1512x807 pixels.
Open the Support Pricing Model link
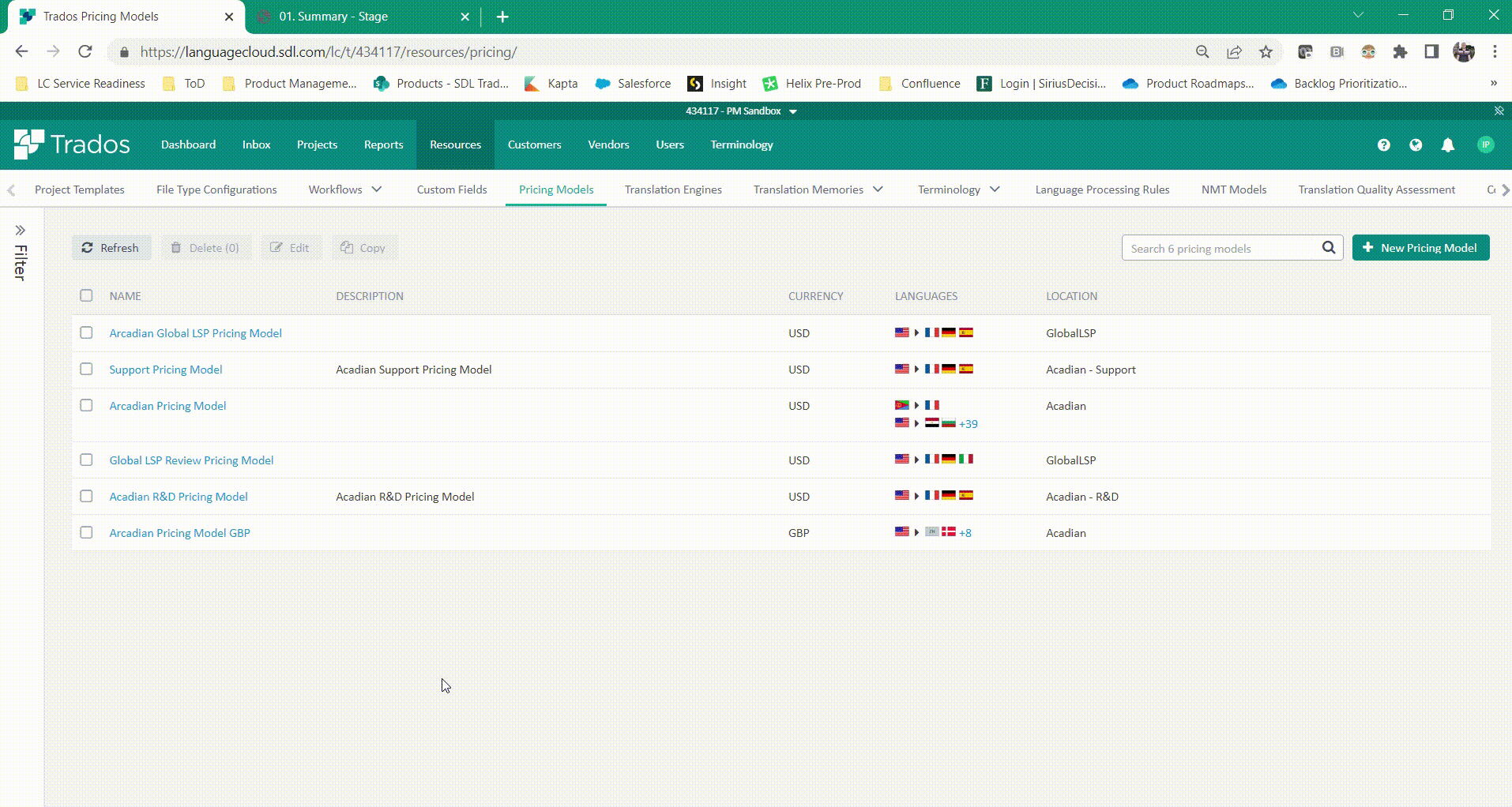(x=166, y=370)
